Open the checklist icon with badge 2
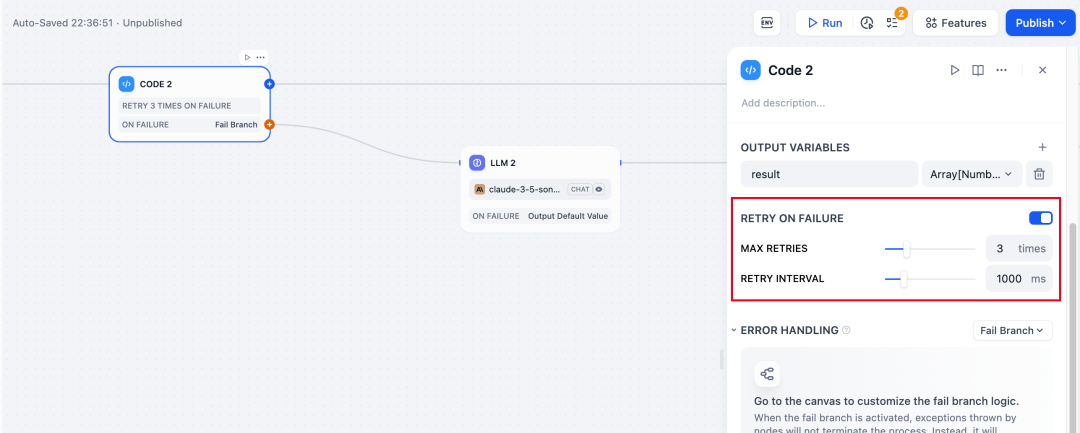The width and height of the screenshot is (1080, 433). point(893,23)
